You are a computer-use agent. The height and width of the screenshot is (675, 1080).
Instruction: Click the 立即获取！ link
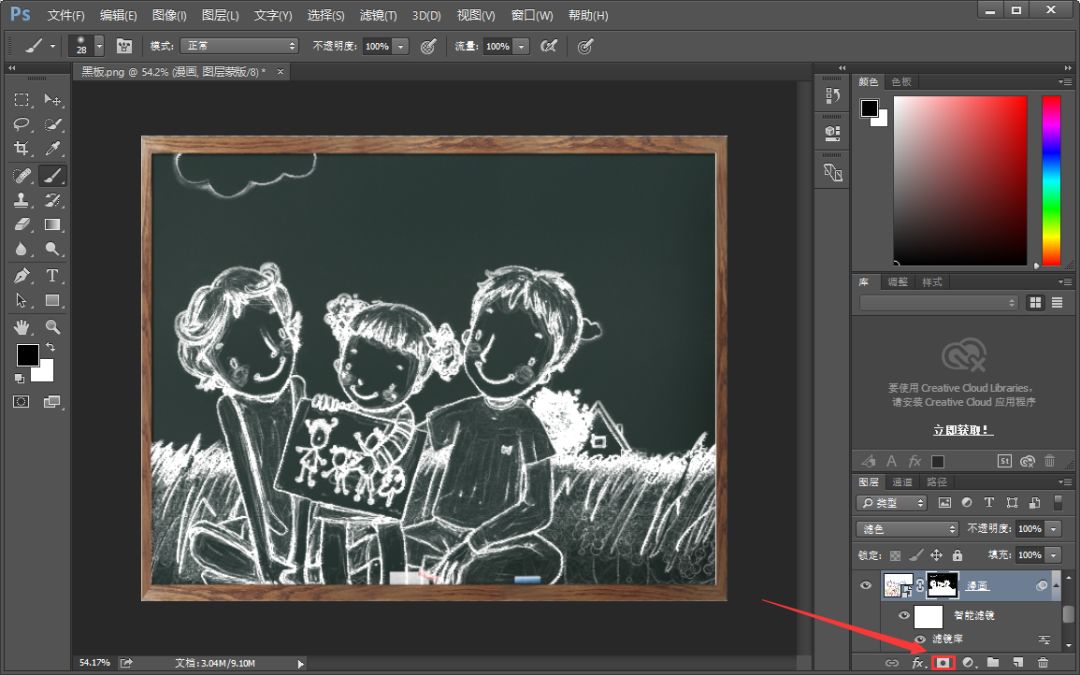(x=963, y=430)
